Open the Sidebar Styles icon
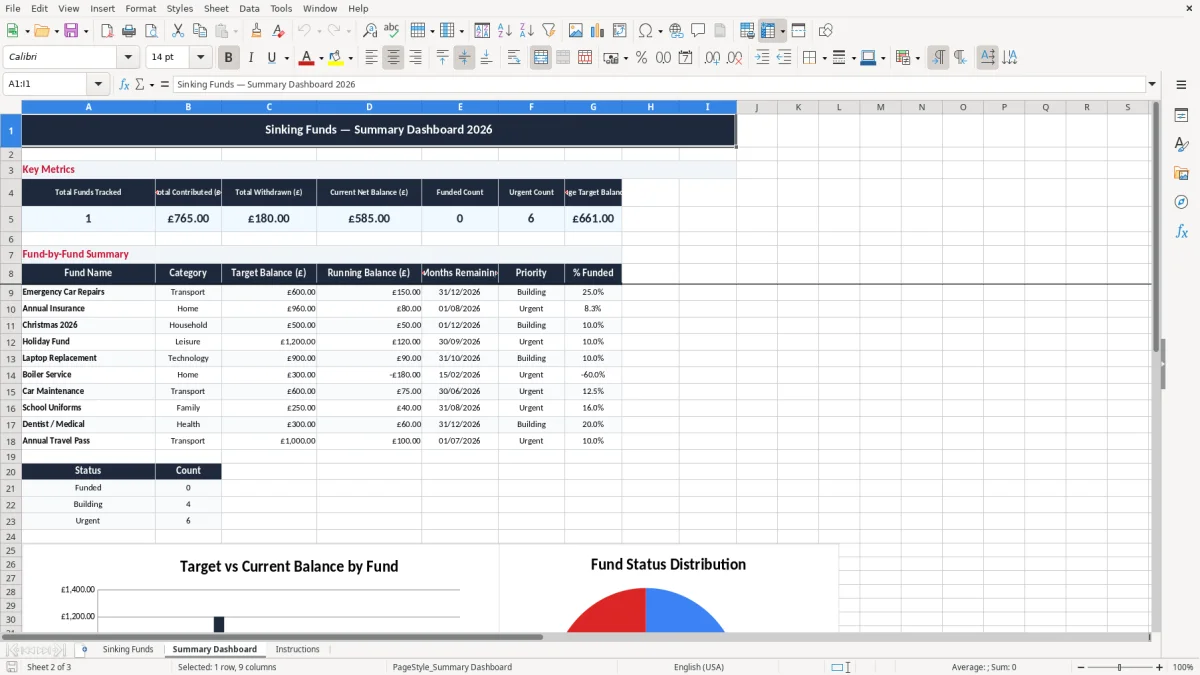 [1181, 144]
